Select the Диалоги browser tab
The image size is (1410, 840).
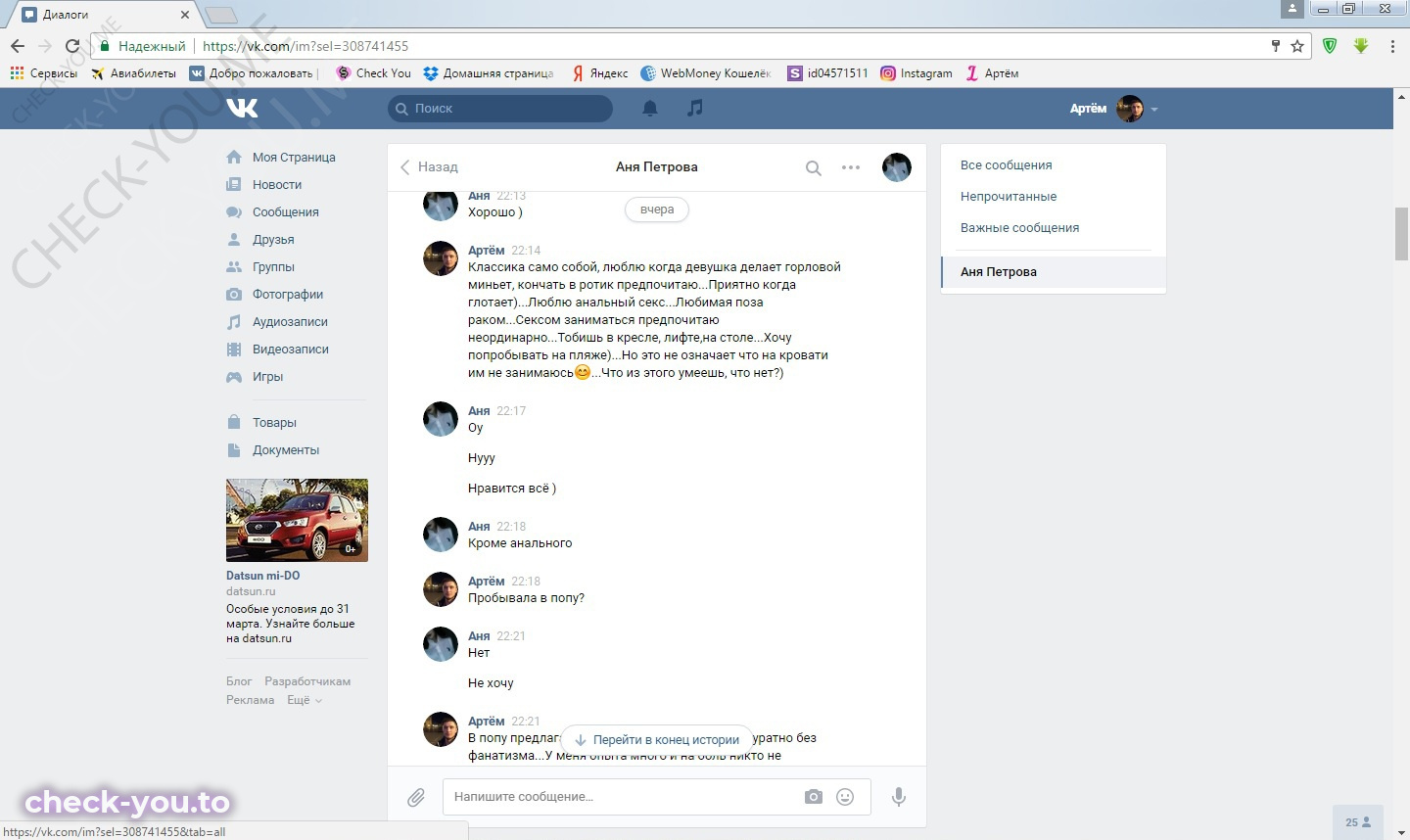coord(106,15)
